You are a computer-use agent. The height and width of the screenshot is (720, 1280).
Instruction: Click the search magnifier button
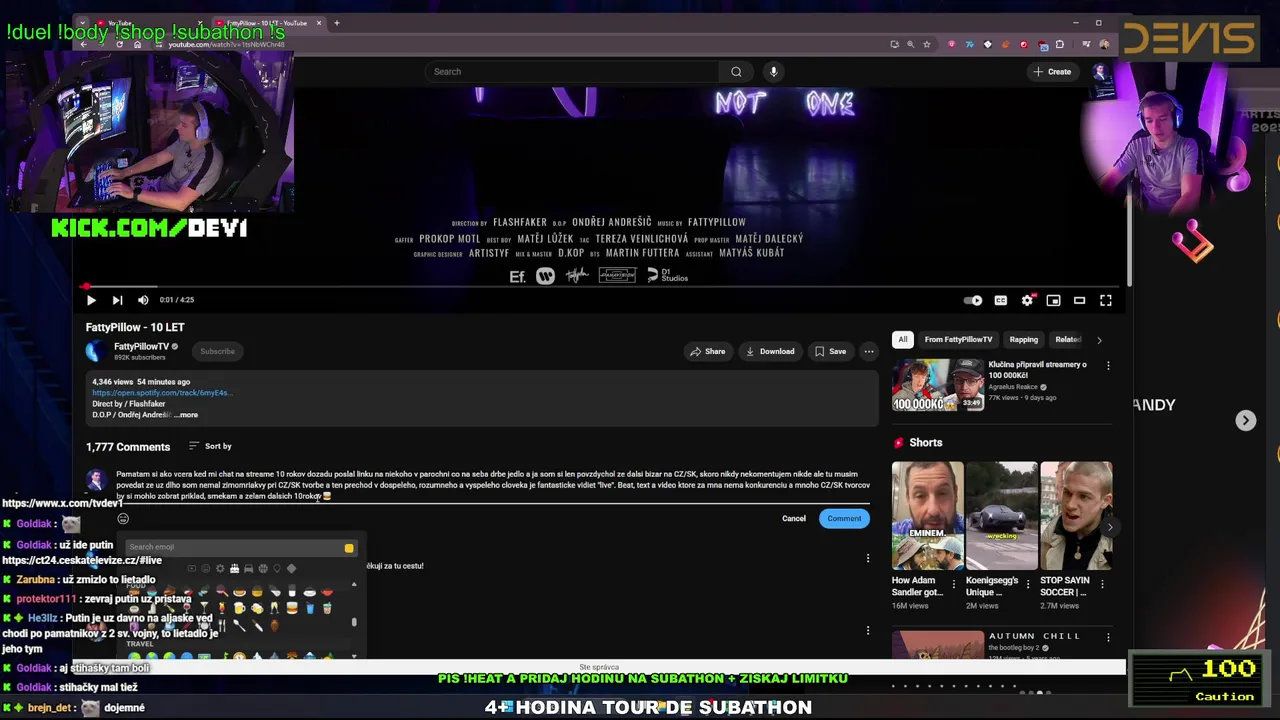[736, 72]
